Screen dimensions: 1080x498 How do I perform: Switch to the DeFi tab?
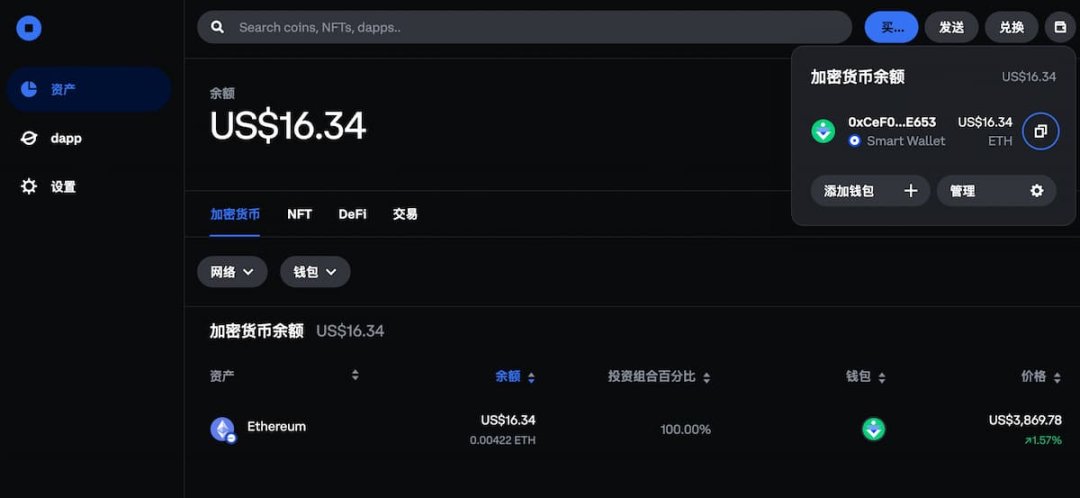(352, 214)
